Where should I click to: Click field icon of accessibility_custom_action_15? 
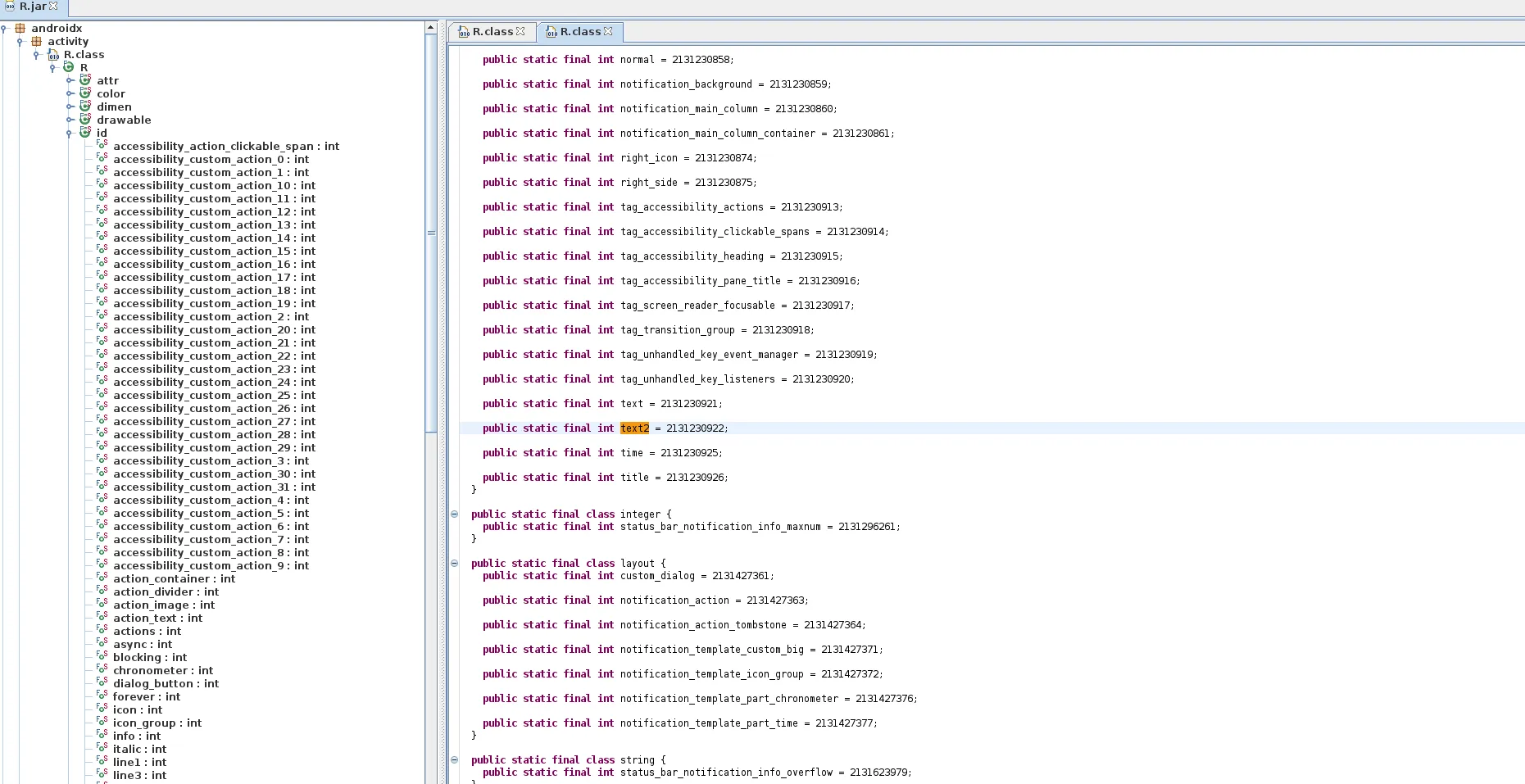[x=102, y=250]
